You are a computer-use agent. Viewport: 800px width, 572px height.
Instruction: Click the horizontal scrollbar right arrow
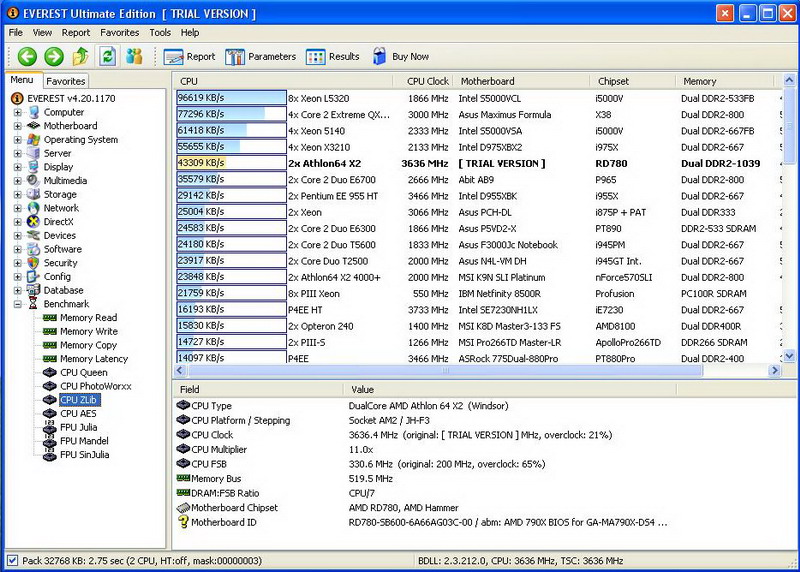click(x=775, y=370)
